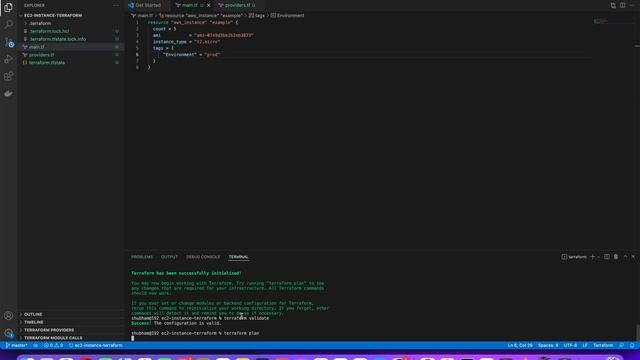The width and height of the screenshot is (640, 360).
Task: Open the Search view in the activity bar
Action: click(8, 24)
